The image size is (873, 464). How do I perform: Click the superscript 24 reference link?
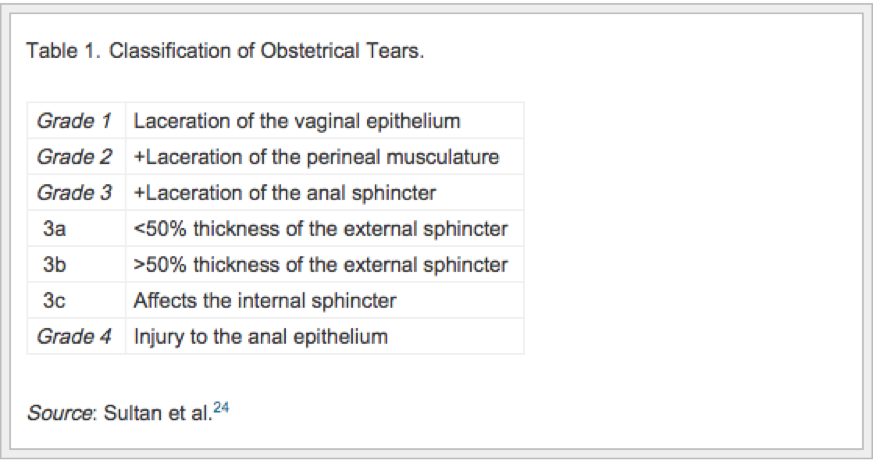coord(221,407)
